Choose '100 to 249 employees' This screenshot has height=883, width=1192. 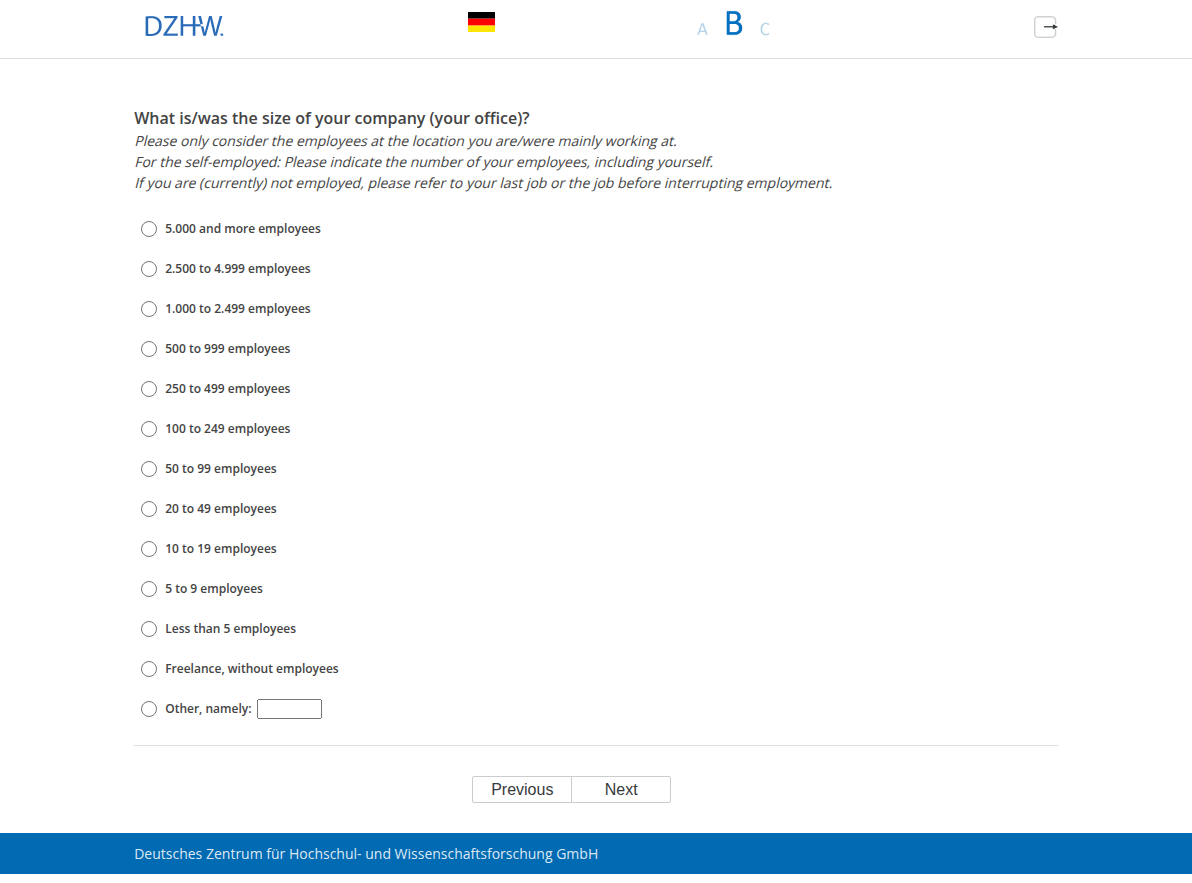149,429
